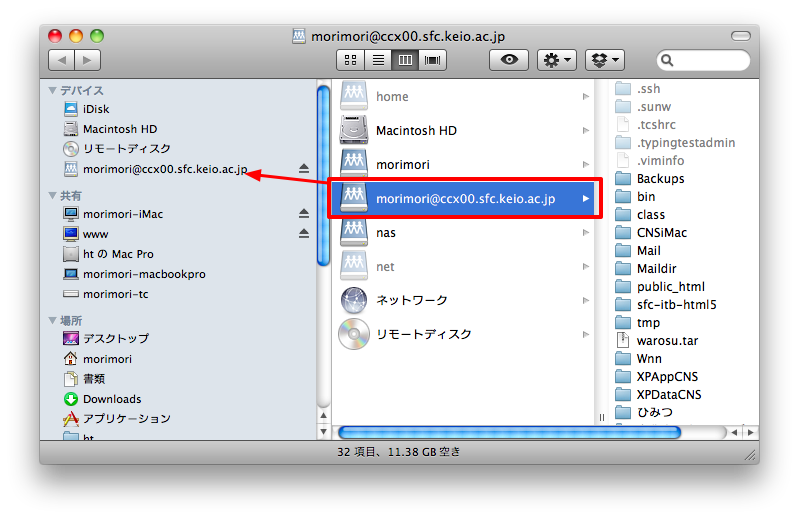The height and width of the screenshot is (519, 799).
Task: Click the Quick Look eye button
Action: click(x=509, y=60)
